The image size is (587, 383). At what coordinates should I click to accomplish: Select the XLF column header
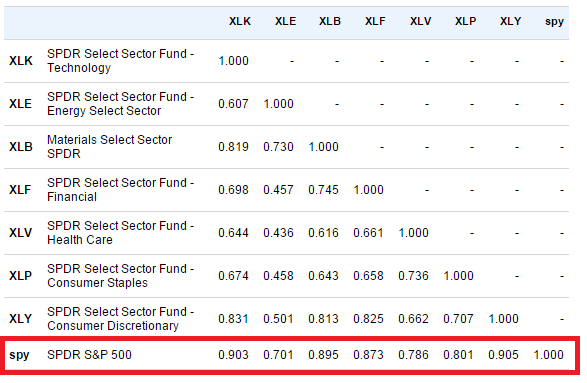tap(375, 21)
